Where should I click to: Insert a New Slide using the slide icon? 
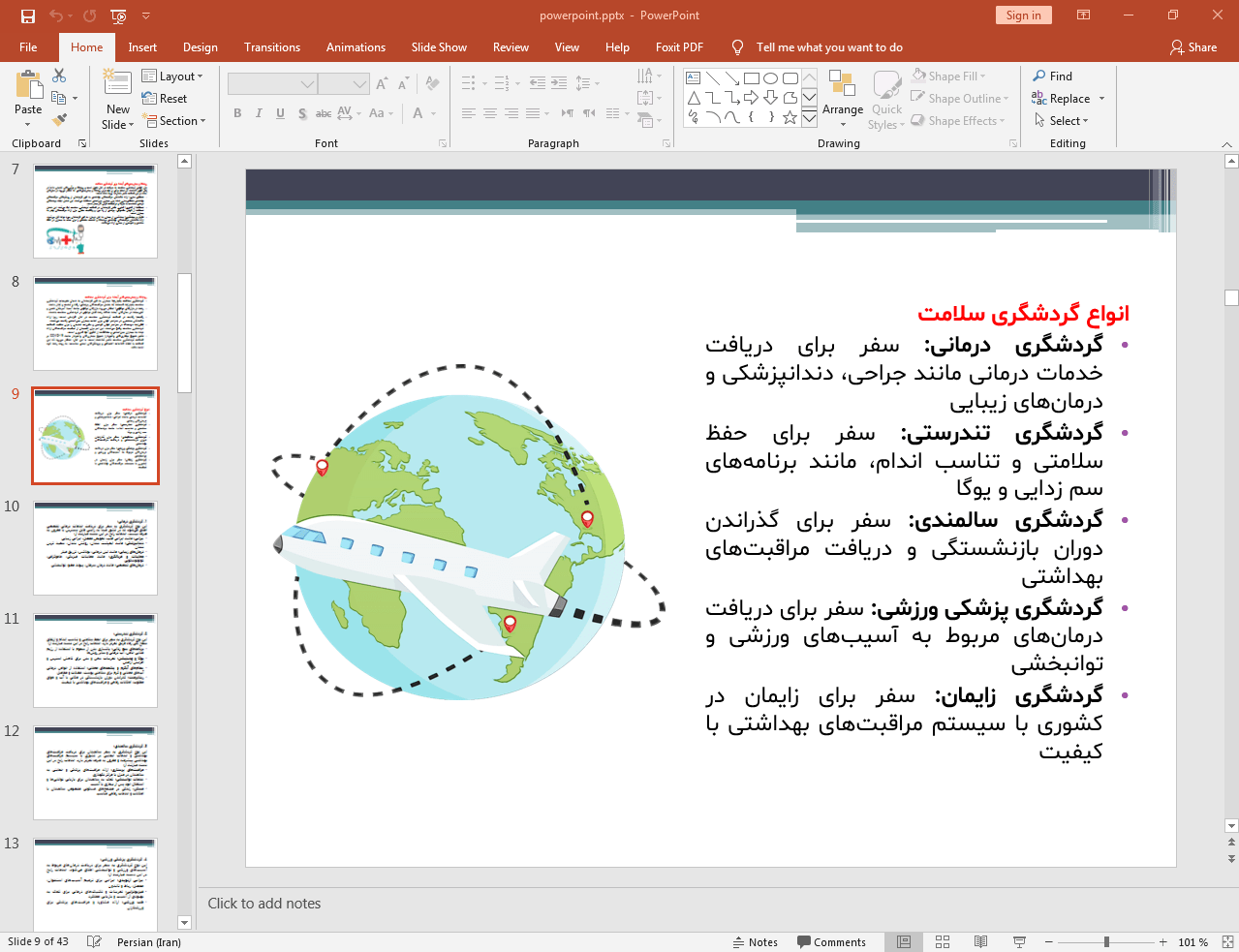[x=118, y=83]
